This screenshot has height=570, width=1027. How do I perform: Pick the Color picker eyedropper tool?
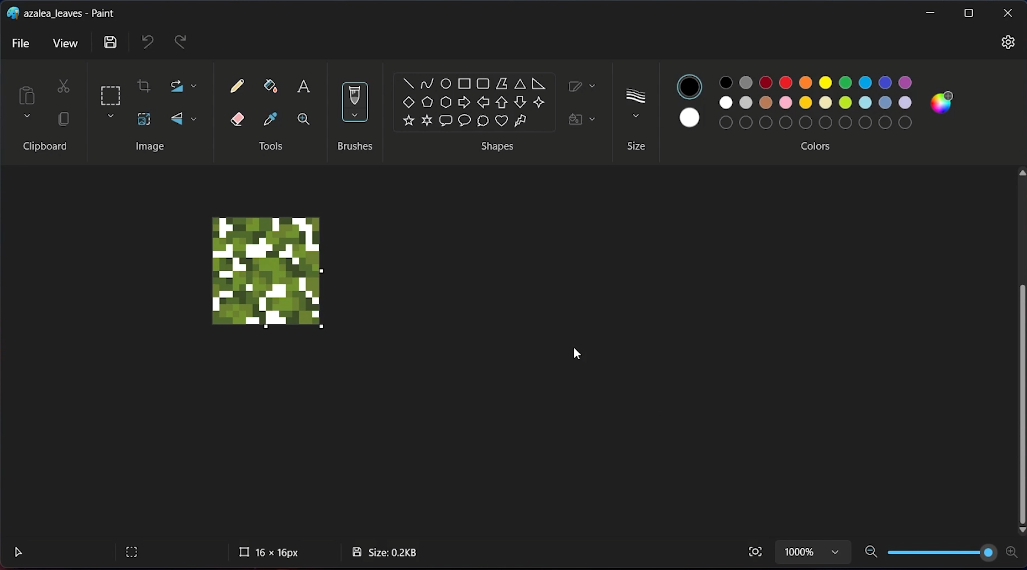point(270,119)
